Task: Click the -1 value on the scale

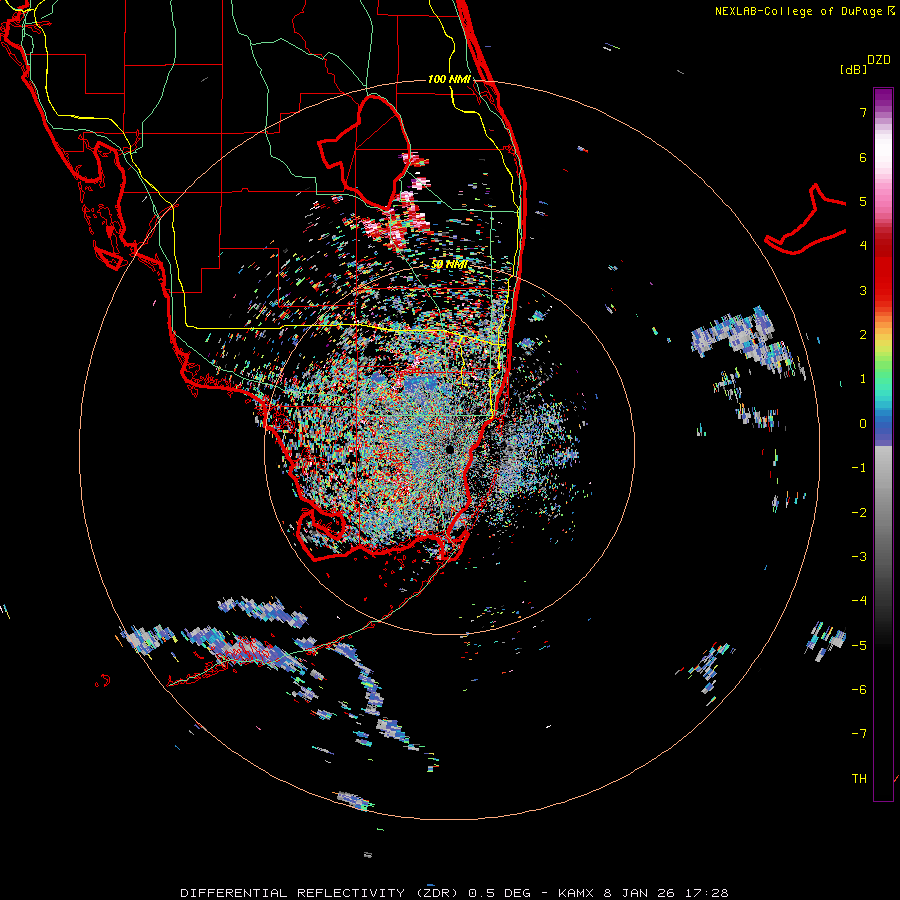Action: [x=859, y=468]
